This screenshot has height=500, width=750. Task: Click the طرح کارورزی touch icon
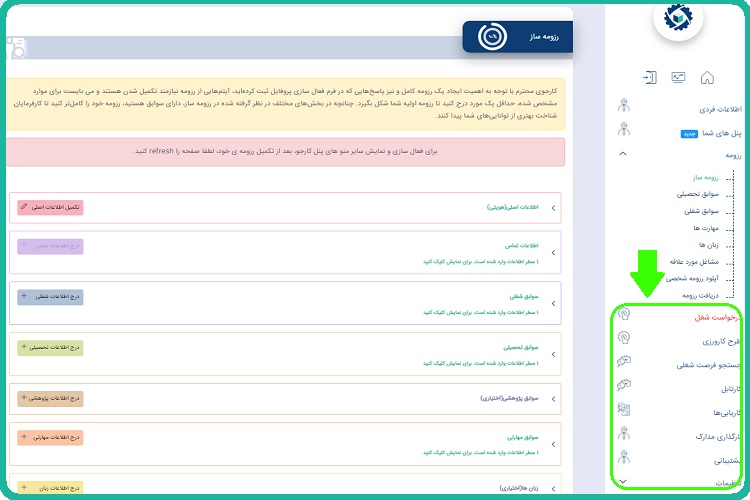tap(624, 338)
